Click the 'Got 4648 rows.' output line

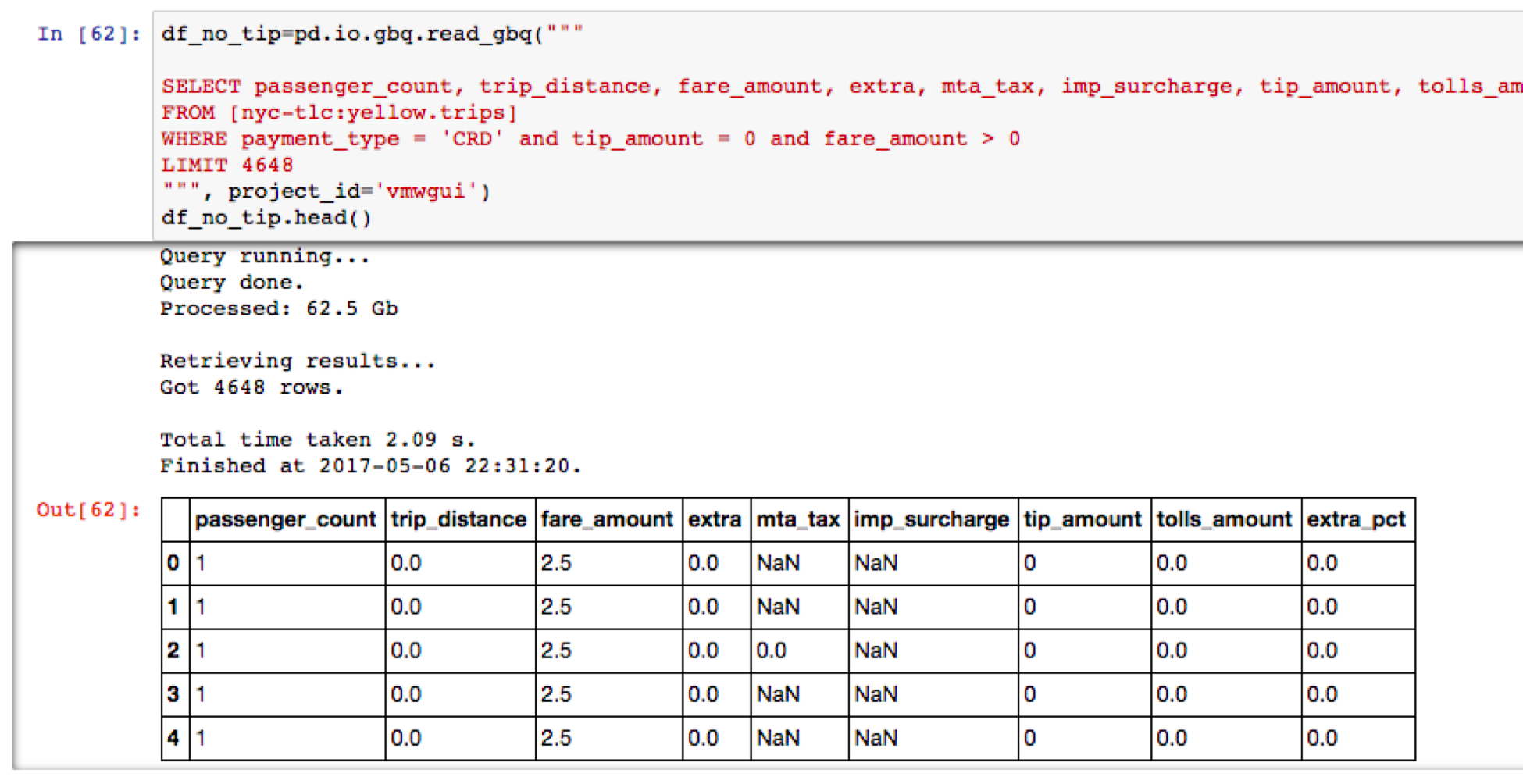coord(251,387)
